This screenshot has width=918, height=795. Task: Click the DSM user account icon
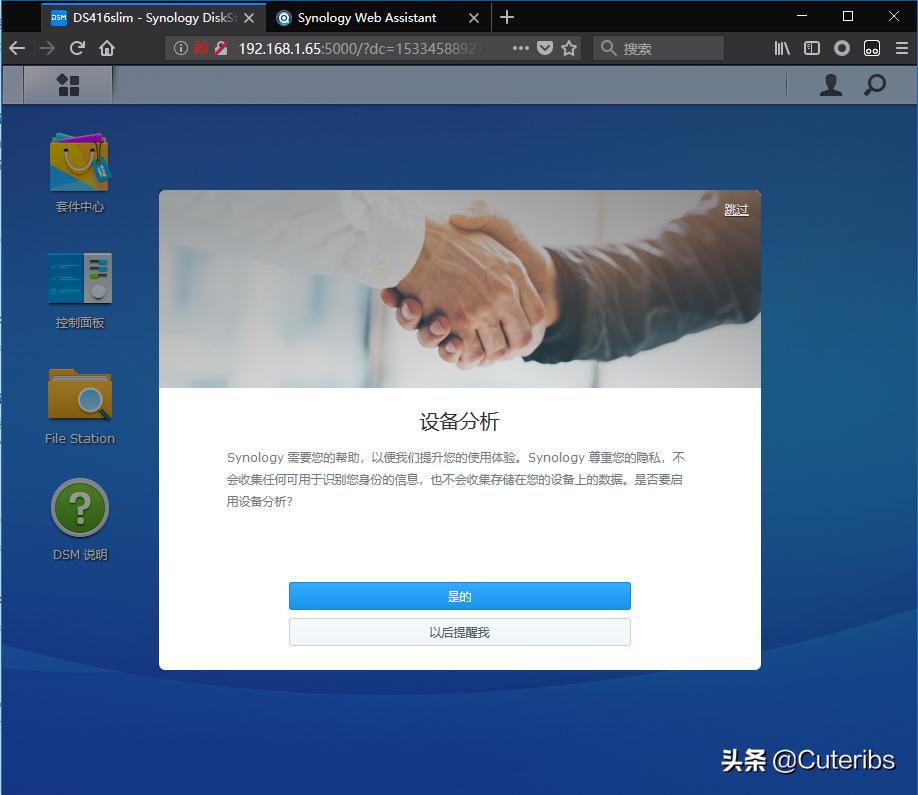pos(830,85)
